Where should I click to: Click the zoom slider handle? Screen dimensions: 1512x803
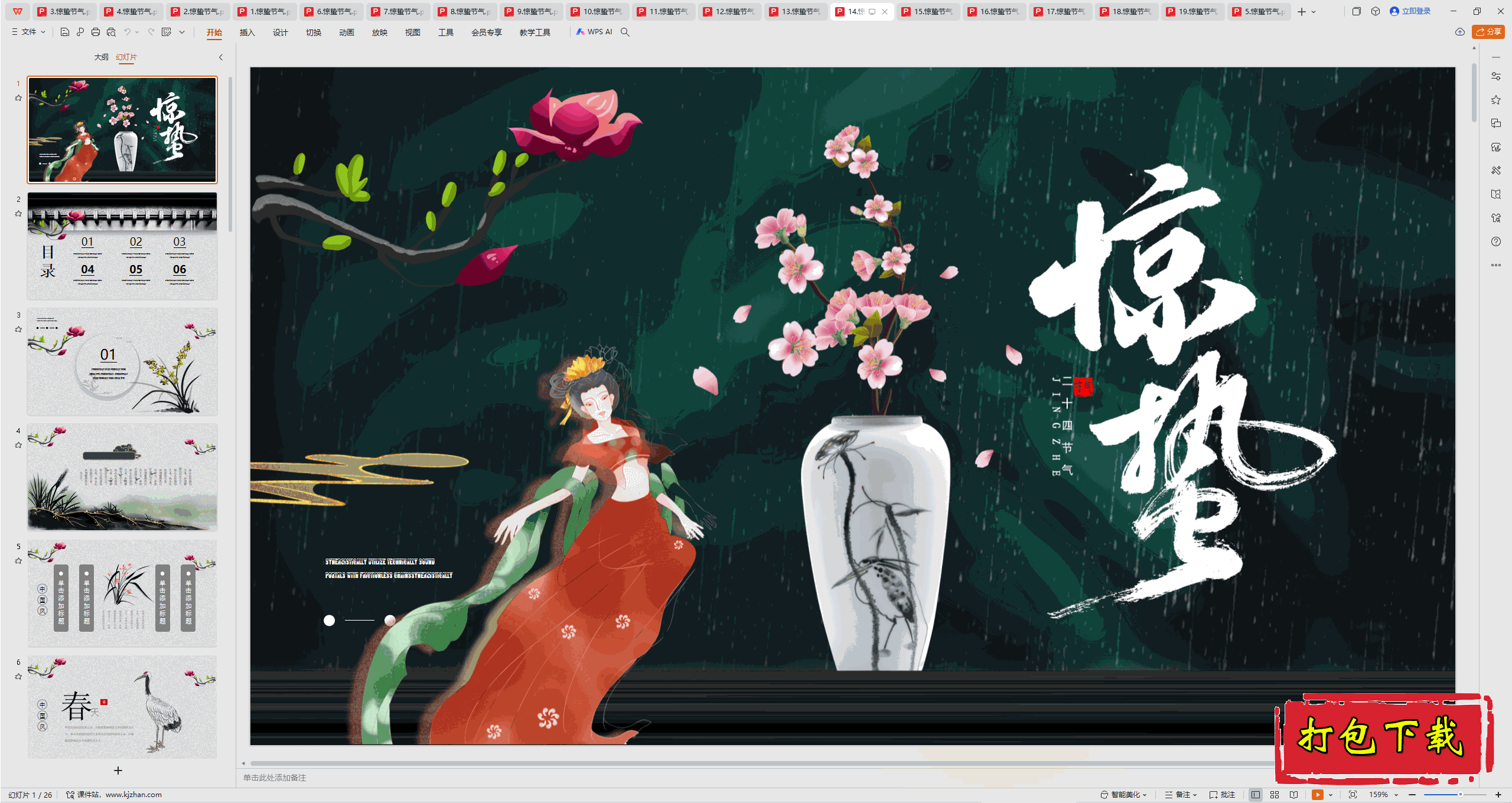tap(1461, 795)
